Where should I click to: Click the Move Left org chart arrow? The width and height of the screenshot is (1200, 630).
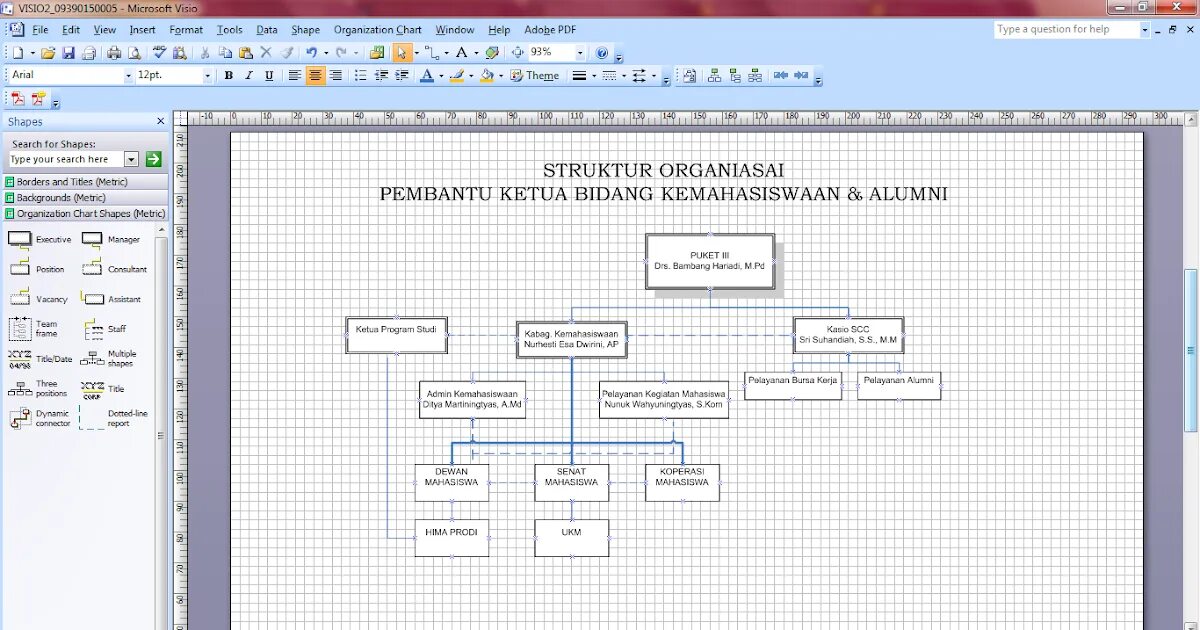click(780, 75)
